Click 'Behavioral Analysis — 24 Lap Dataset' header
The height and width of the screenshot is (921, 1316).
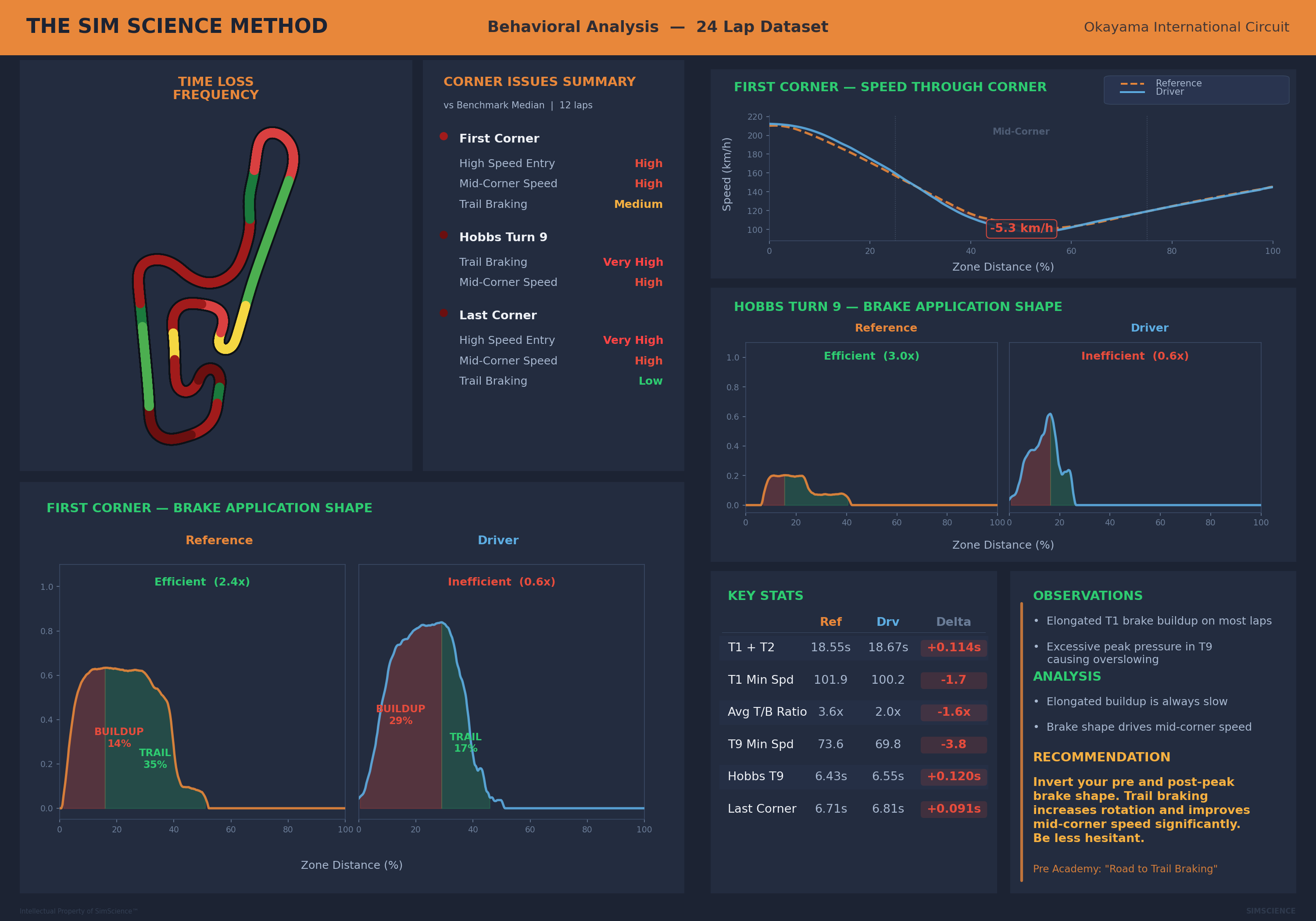pyautogui.click(x=658, y=27)
